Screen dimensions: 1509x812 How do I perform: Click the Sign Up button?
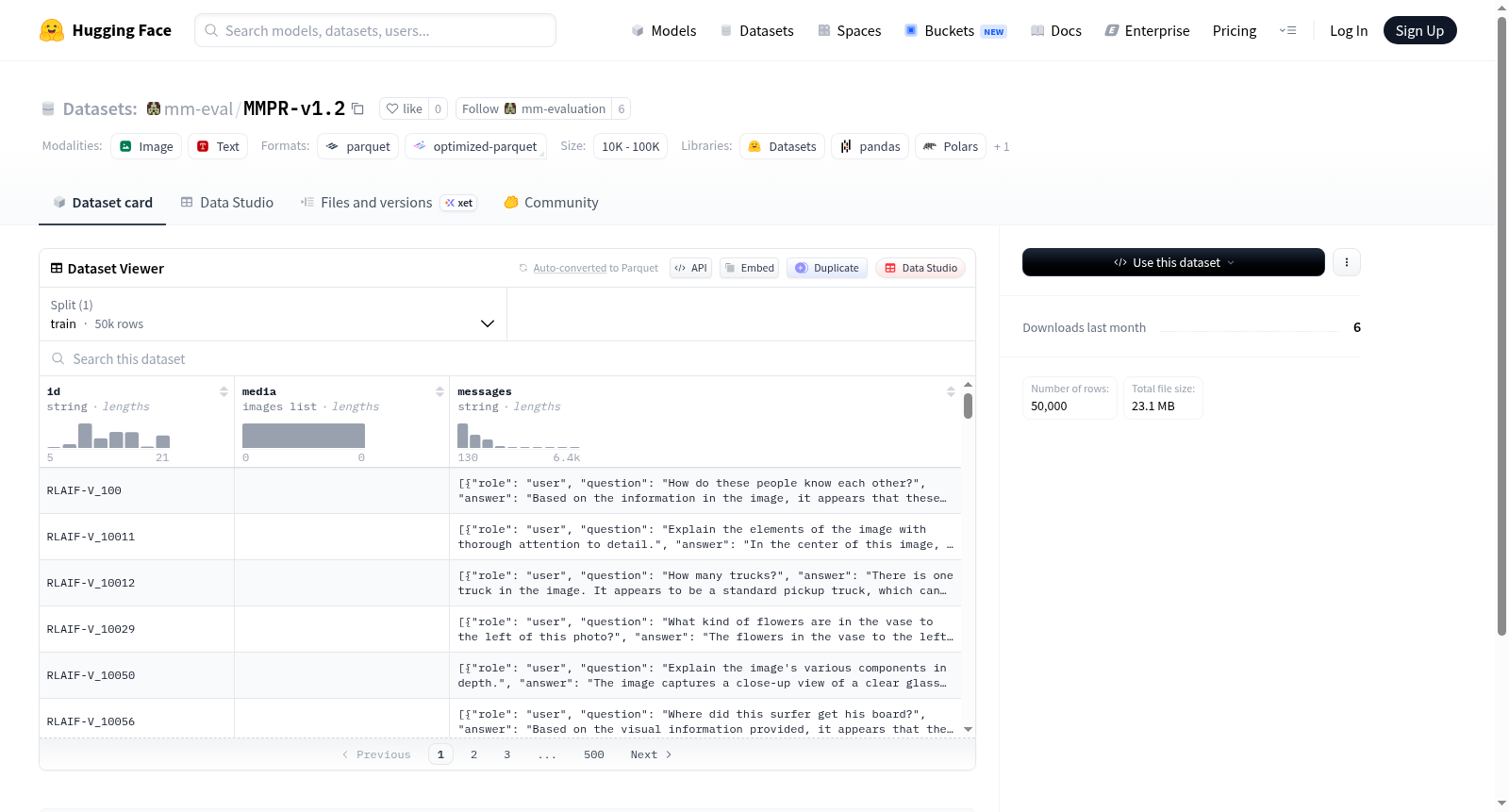1420,30
